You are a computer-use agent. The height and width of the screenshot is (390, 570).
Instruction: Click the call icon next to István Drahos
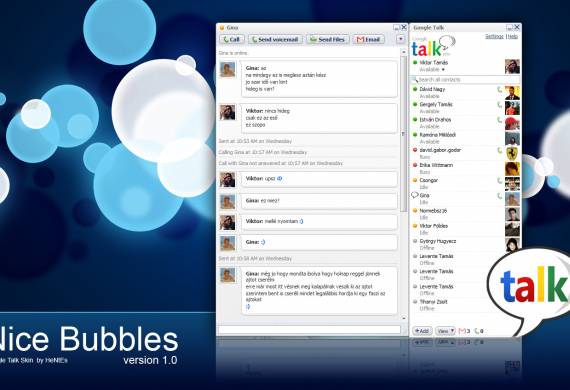point(499,120)
